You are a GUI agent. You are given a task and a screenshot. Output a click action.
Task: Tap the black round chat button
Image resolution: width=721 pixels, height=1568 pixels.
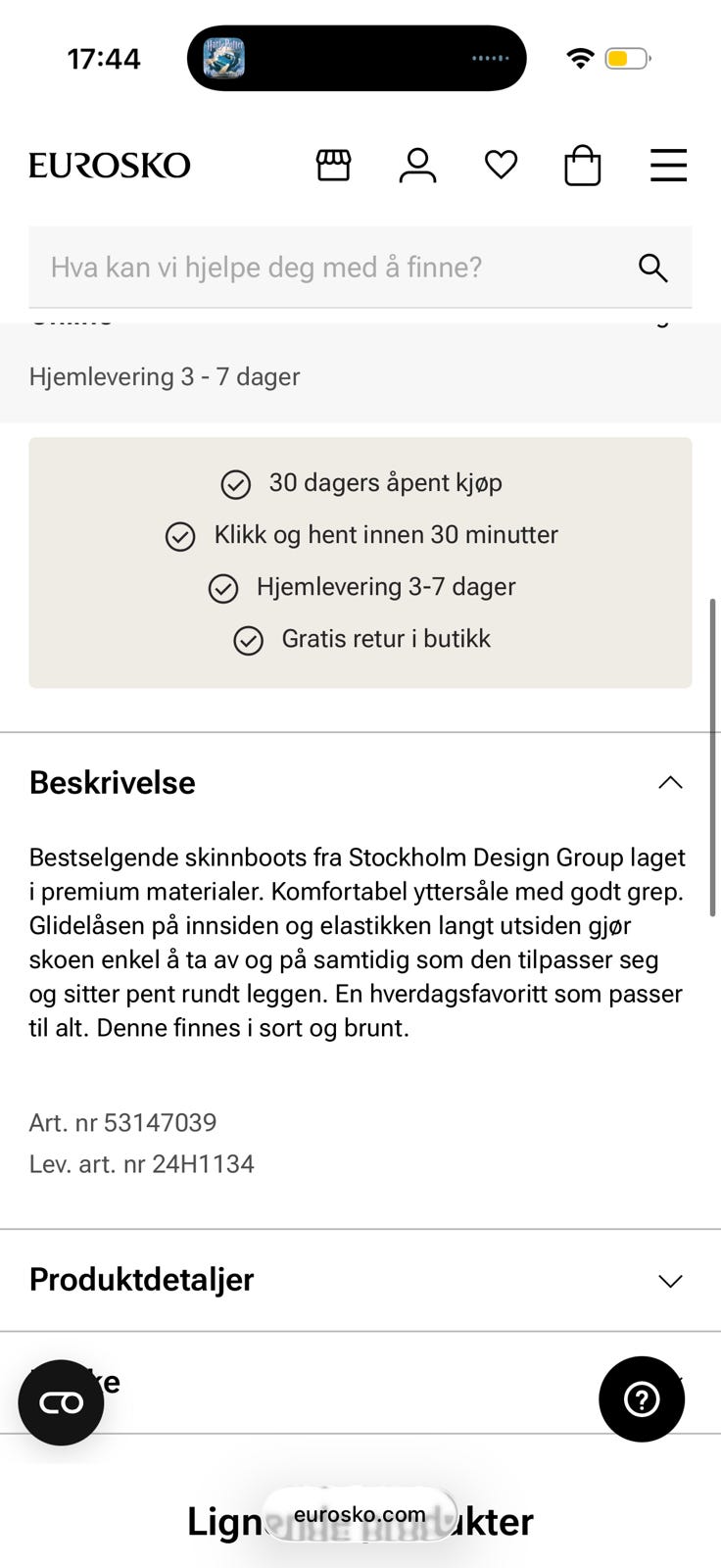[61, 1402]
